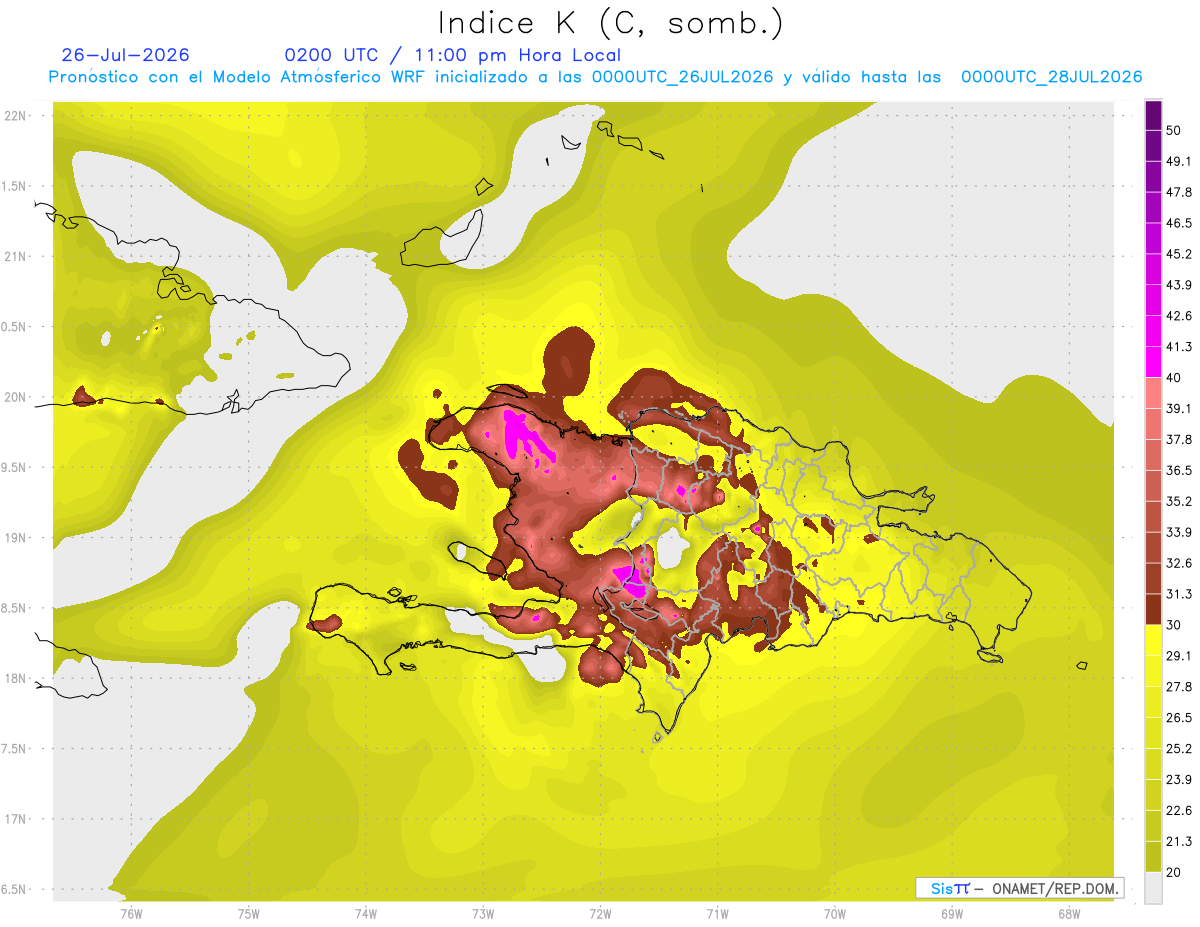Screen dimensions: 1200x927
Task: Click the colorbar value 47.8
Action: tap(1179, 192)
